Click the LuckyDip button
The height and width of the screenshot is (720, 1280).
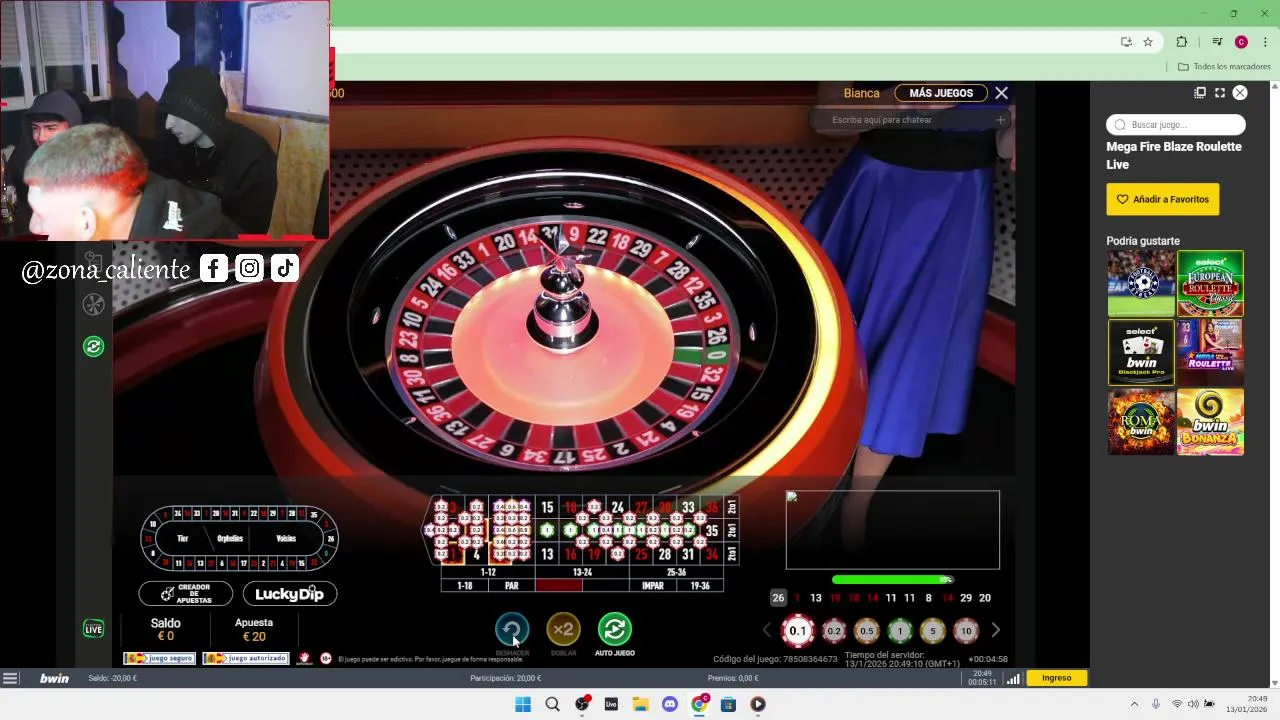pyautogui.click(x=290, y=594)
